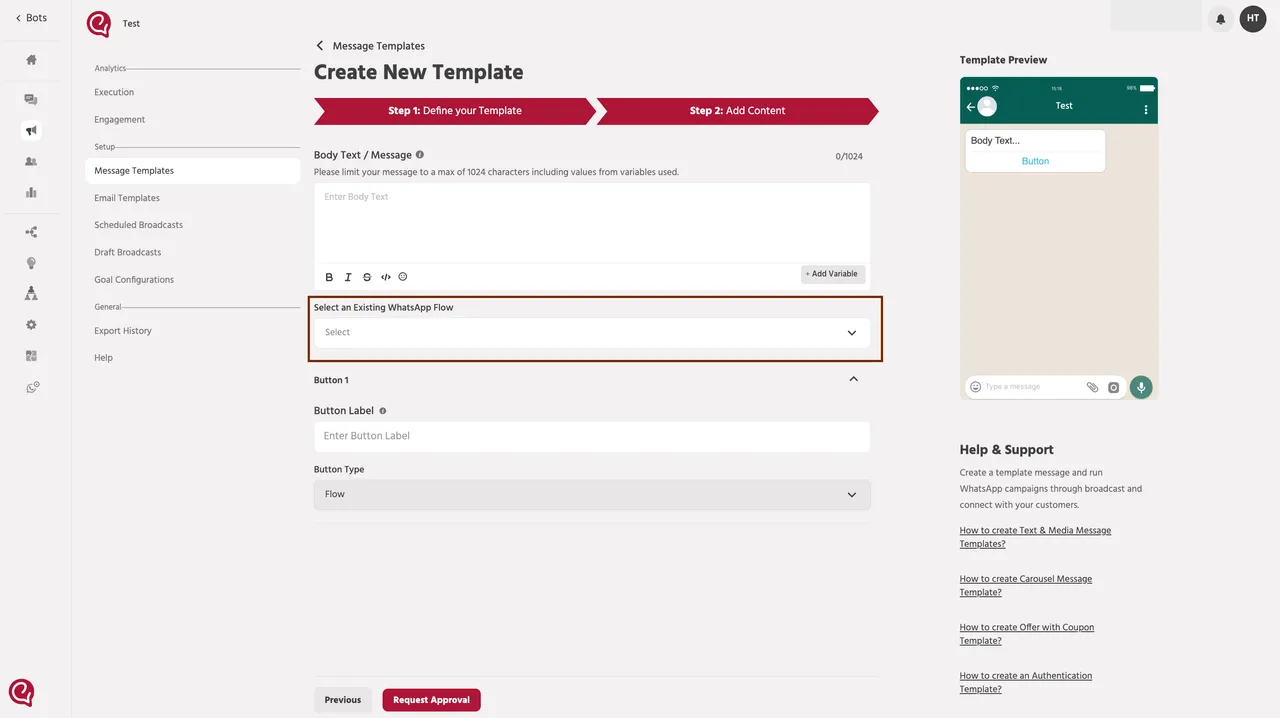1280x718 pixels.
Task: Open the conversations chat icon
Action: [31, 99]
